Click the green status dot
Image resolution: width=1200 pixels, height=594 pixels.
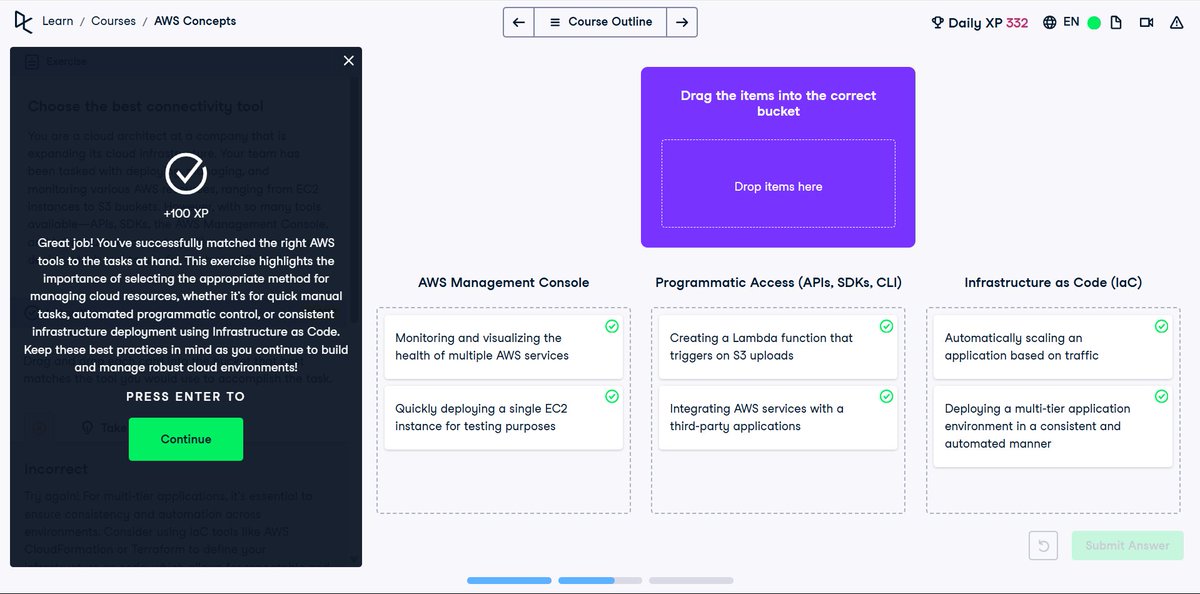coord(1094,22)
